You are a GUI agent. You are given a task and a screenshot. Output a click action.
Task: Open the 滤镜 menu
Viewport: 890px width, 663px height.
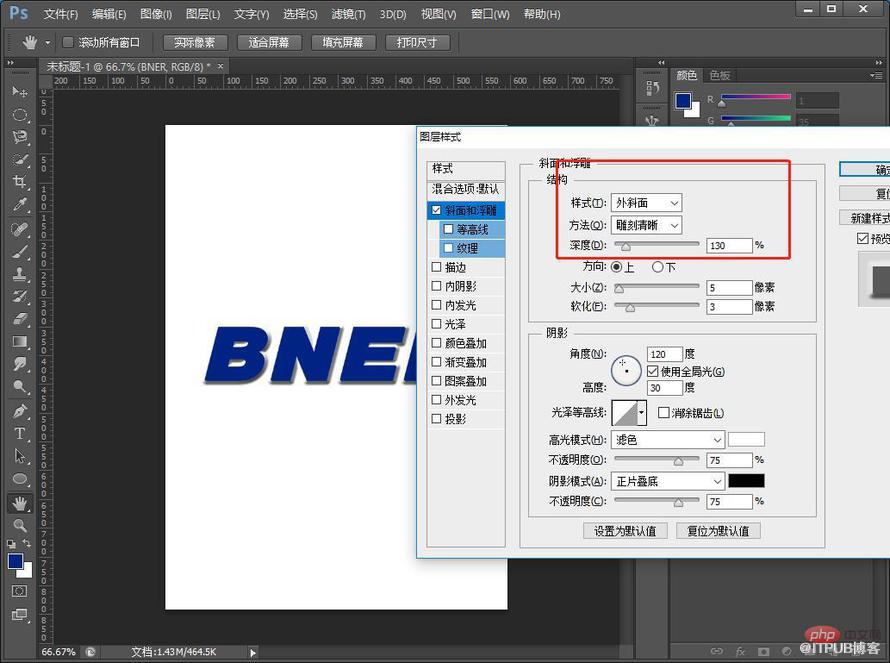click(x=349, y=14)
